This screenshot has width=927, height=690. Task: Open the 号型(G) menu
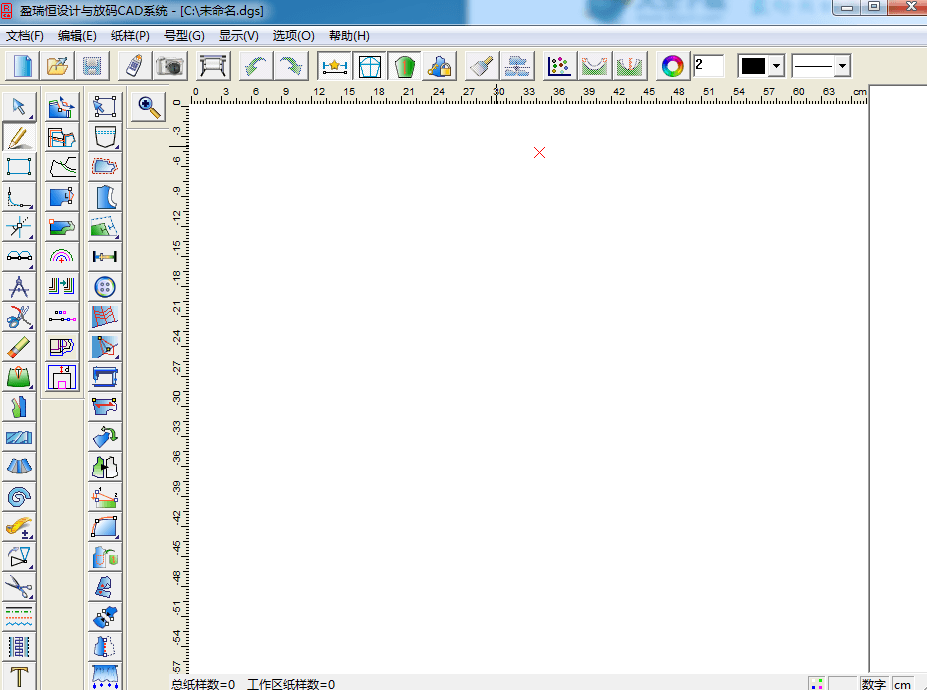(x=184, y=35)
